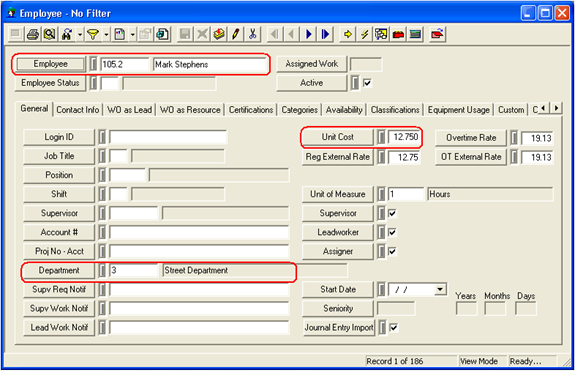Open the Start Date dropdown calendar

coord(440,289)
